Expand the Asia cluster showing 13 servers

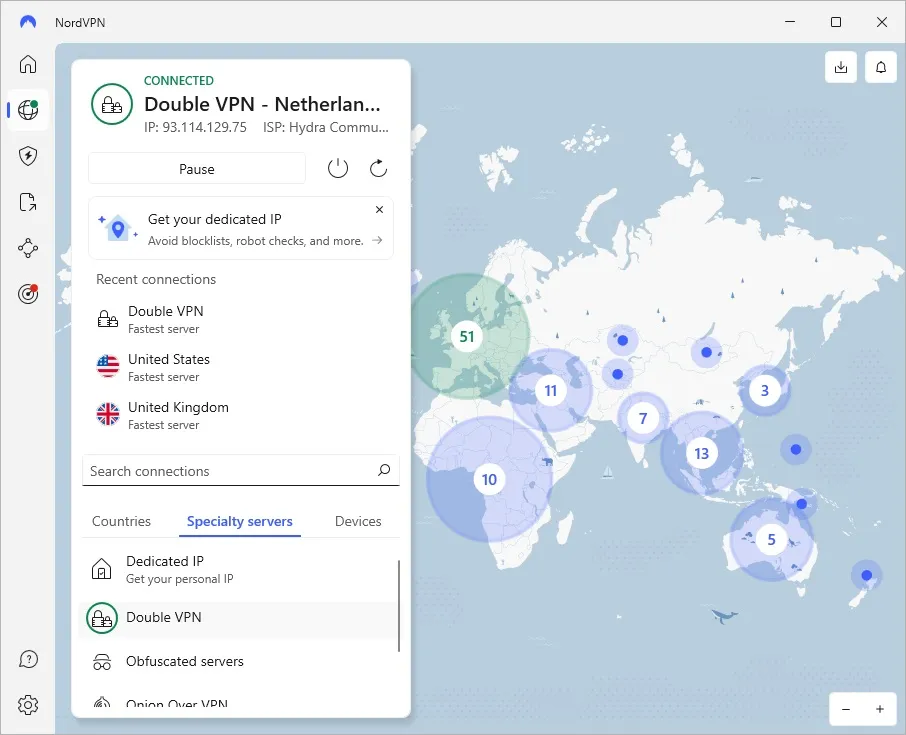701,452
